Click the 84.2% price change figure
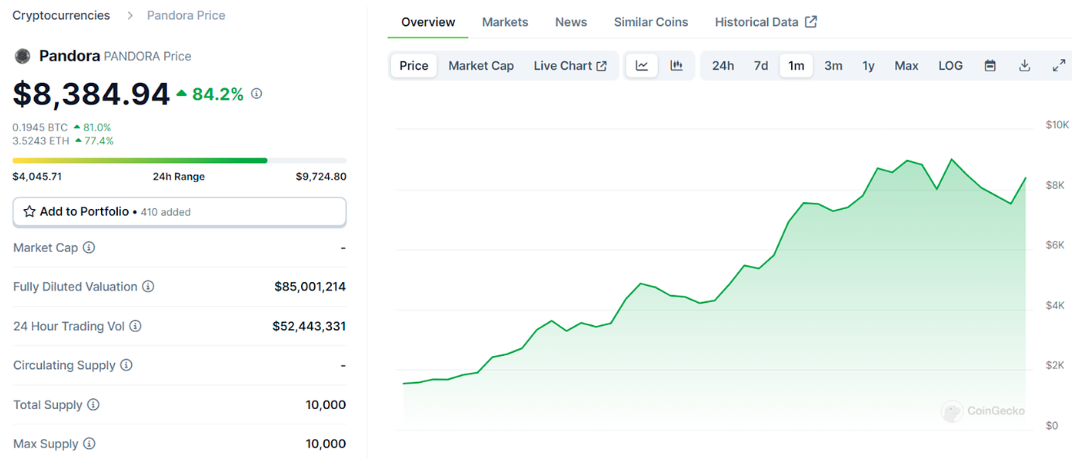 (217, 94)
